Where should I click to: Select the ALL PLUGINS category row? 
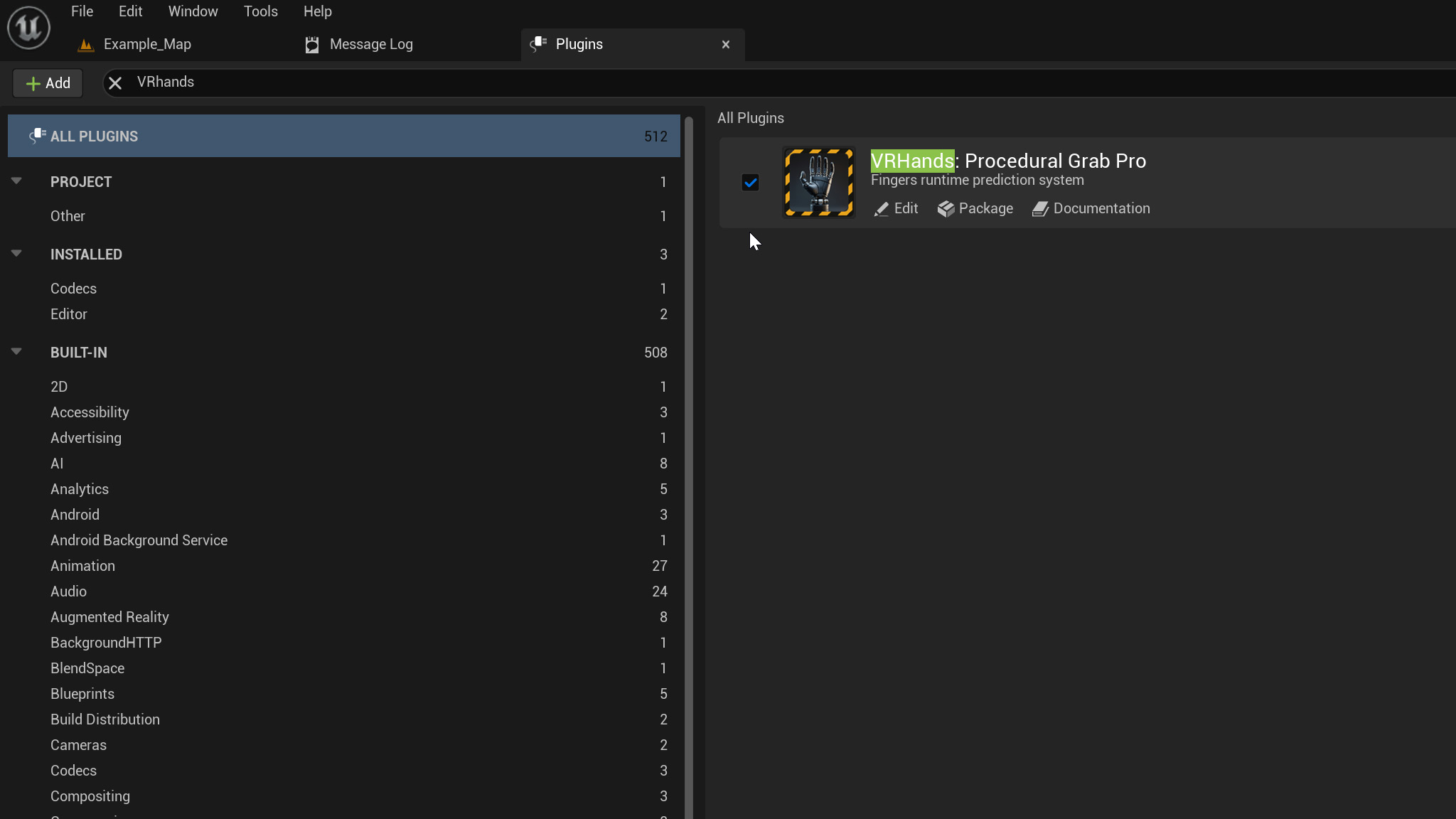(343, 136)
